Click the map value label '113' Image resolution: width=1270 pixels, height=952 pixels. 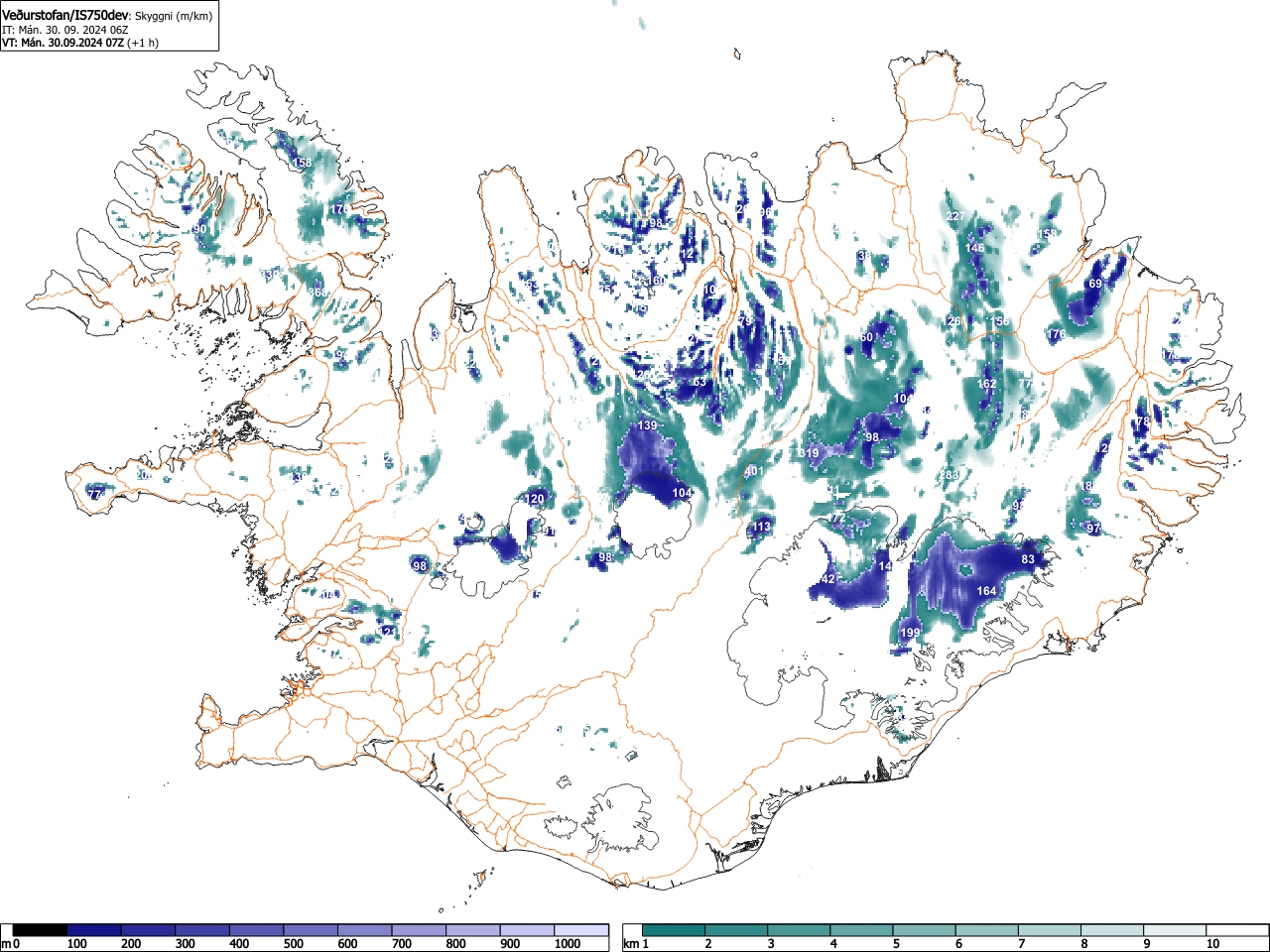click(x=761, y=527)
